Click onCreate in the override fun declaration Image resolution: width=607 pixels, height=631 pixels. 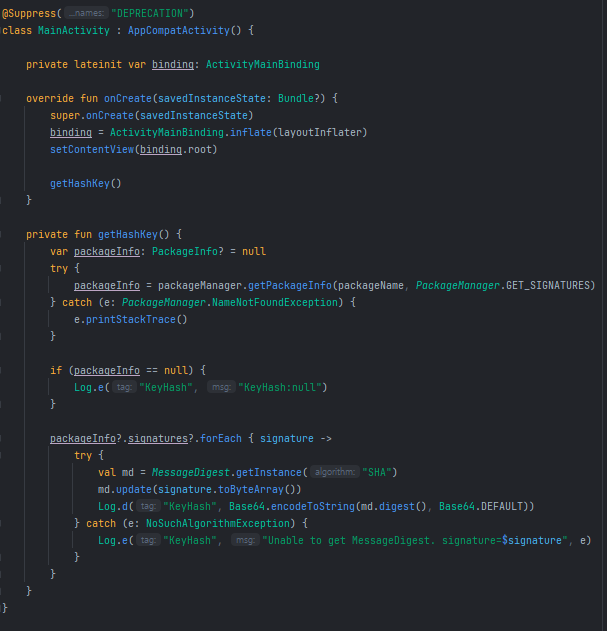(128, 99)
